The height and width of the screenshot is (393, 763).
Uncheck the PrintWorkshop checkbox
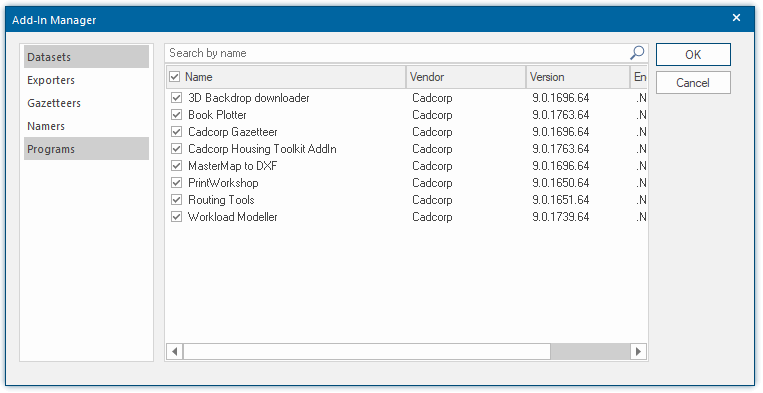point(176,183)
